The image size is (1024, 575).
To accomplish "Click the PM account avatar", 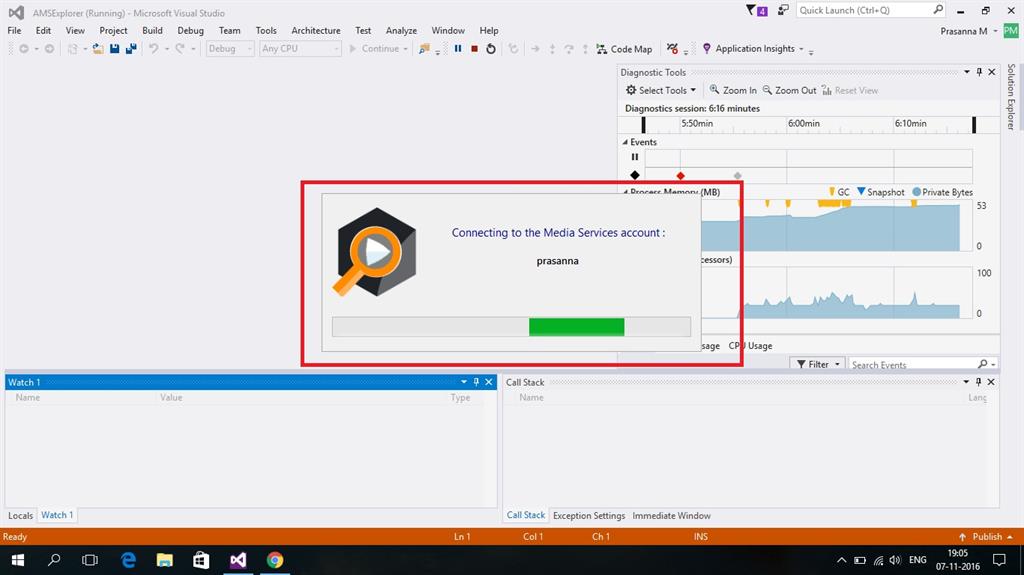I will pyautogui.click(x=1010, y=31).
